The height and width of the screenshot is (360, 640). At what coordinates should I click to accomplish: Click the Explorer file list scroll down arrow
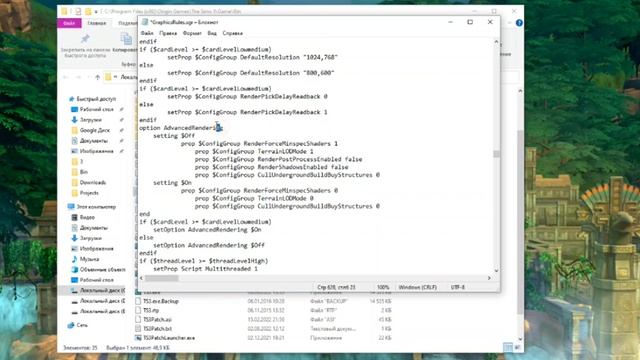coord(520,338)
